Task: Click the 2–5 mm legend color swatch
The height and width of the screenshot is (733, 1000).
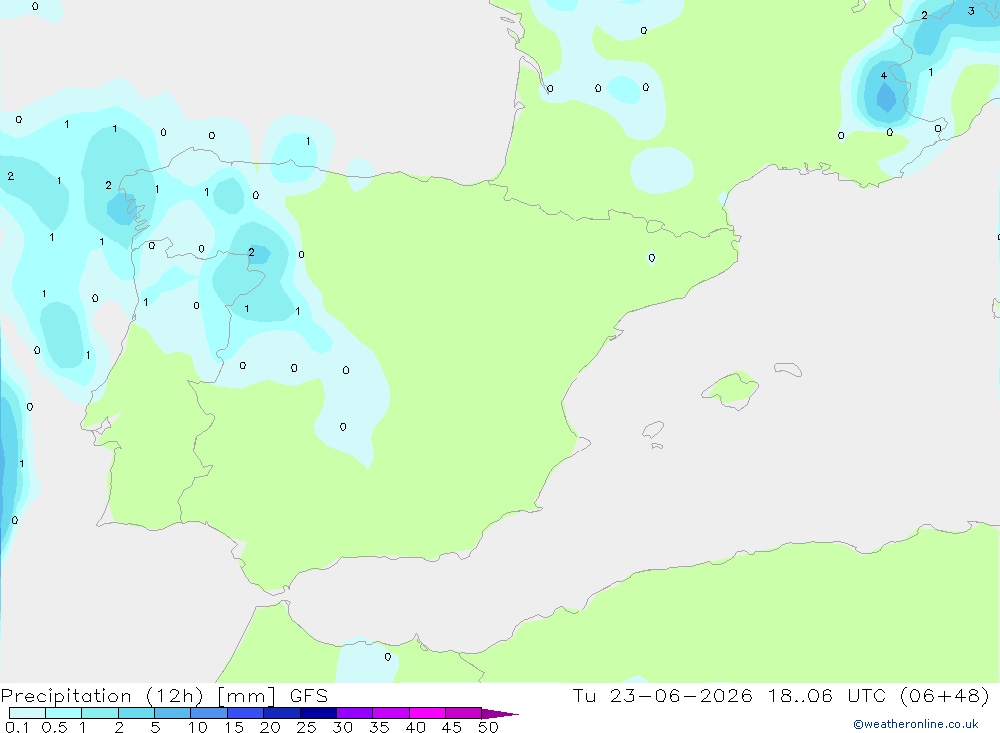Action: (x=136, y=713)
